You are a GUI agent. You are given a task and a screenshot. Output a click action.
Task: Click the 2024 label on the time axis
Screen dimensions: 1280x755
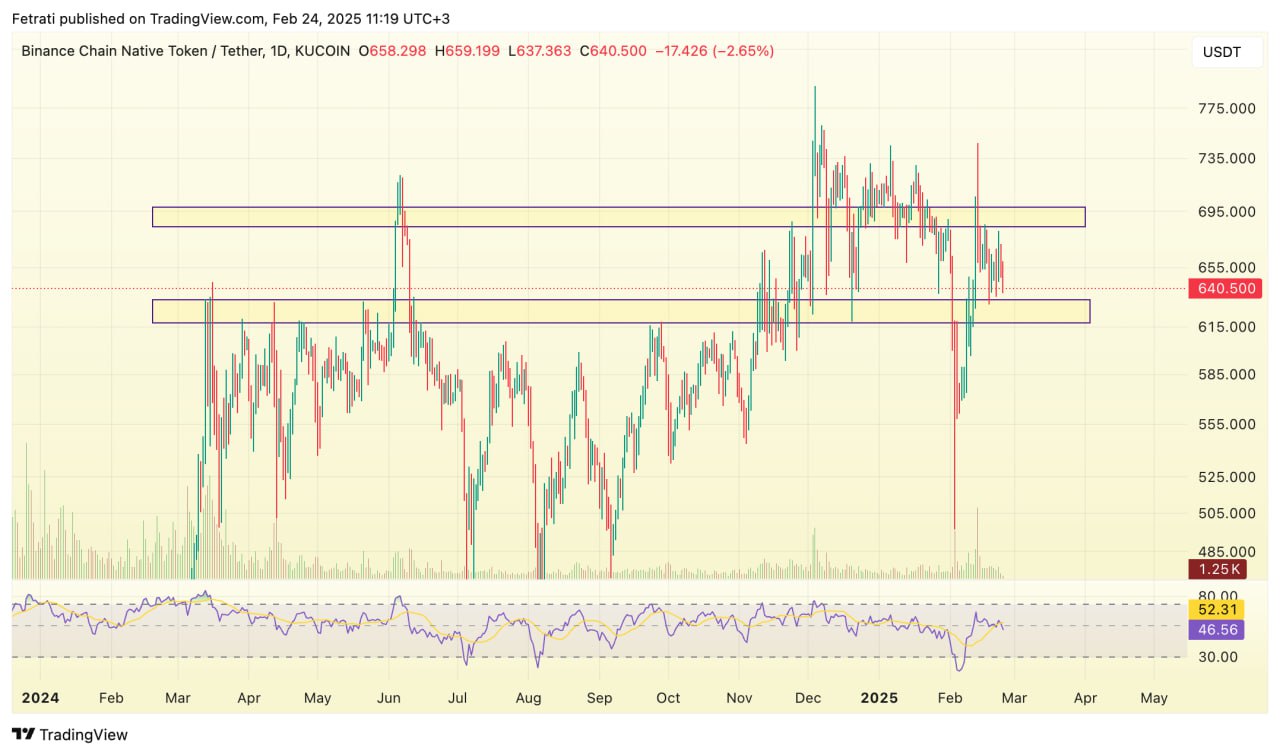[x=39, y=698]
